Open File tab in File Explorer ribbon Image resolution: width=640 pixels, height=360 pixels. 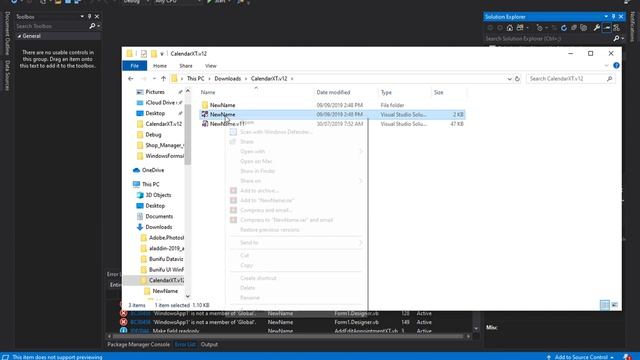tap(134, 66)
